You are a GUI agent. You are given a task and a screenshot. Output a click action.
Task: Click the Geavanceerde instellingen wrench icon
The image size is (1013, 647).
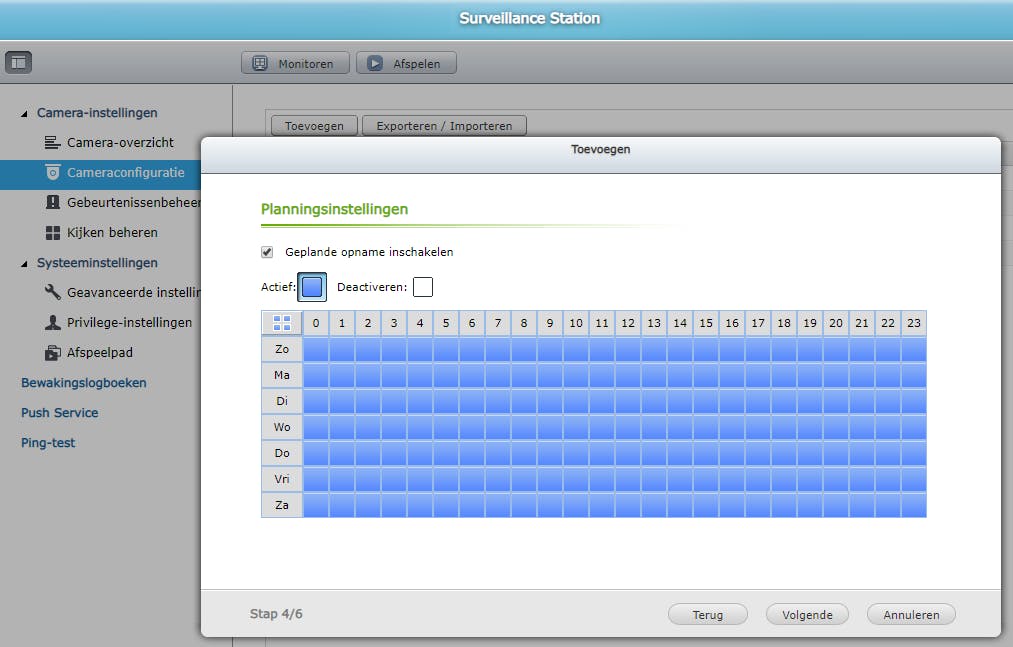(52, 292)
